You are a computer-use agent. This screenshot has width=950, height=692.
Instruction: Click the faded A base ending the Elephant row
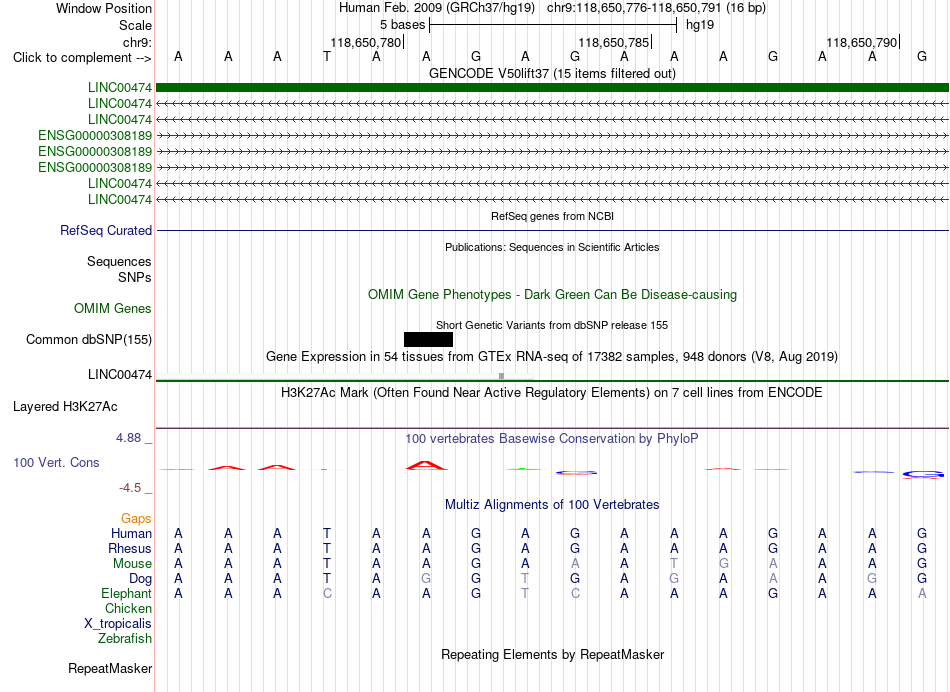(x=922, y=594)
